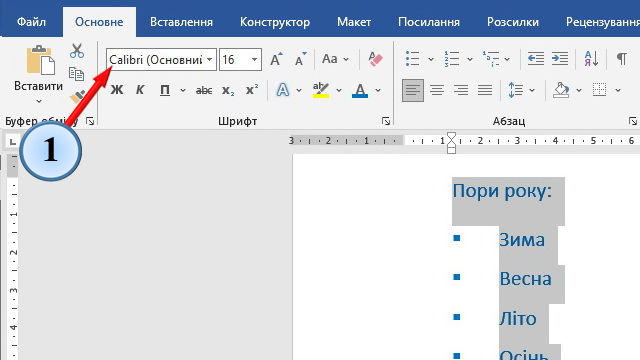
Task: Click the Sort A-Я icon
Action: pos(591,59)
